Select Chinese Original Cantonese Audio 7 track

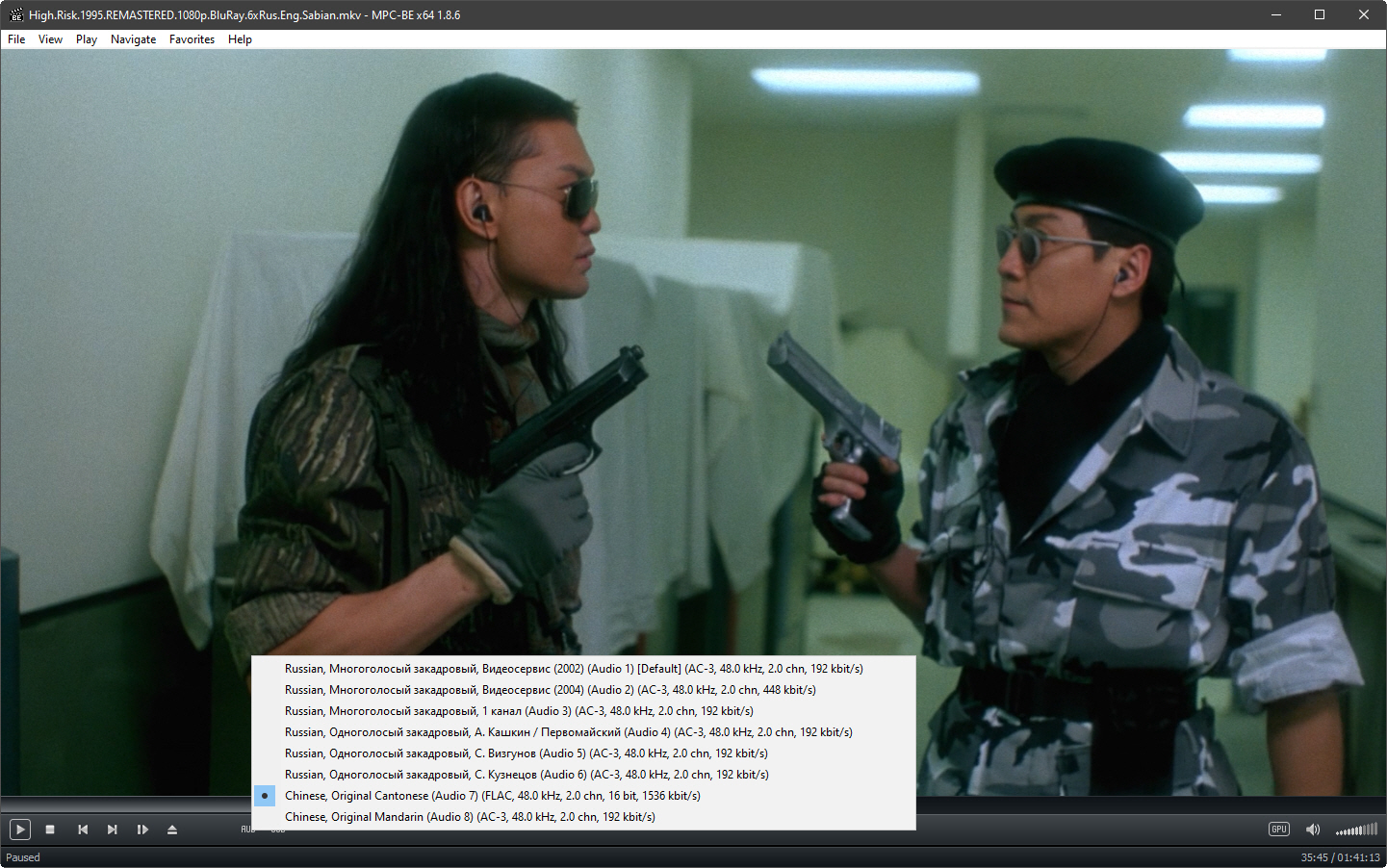coord(583,796)
